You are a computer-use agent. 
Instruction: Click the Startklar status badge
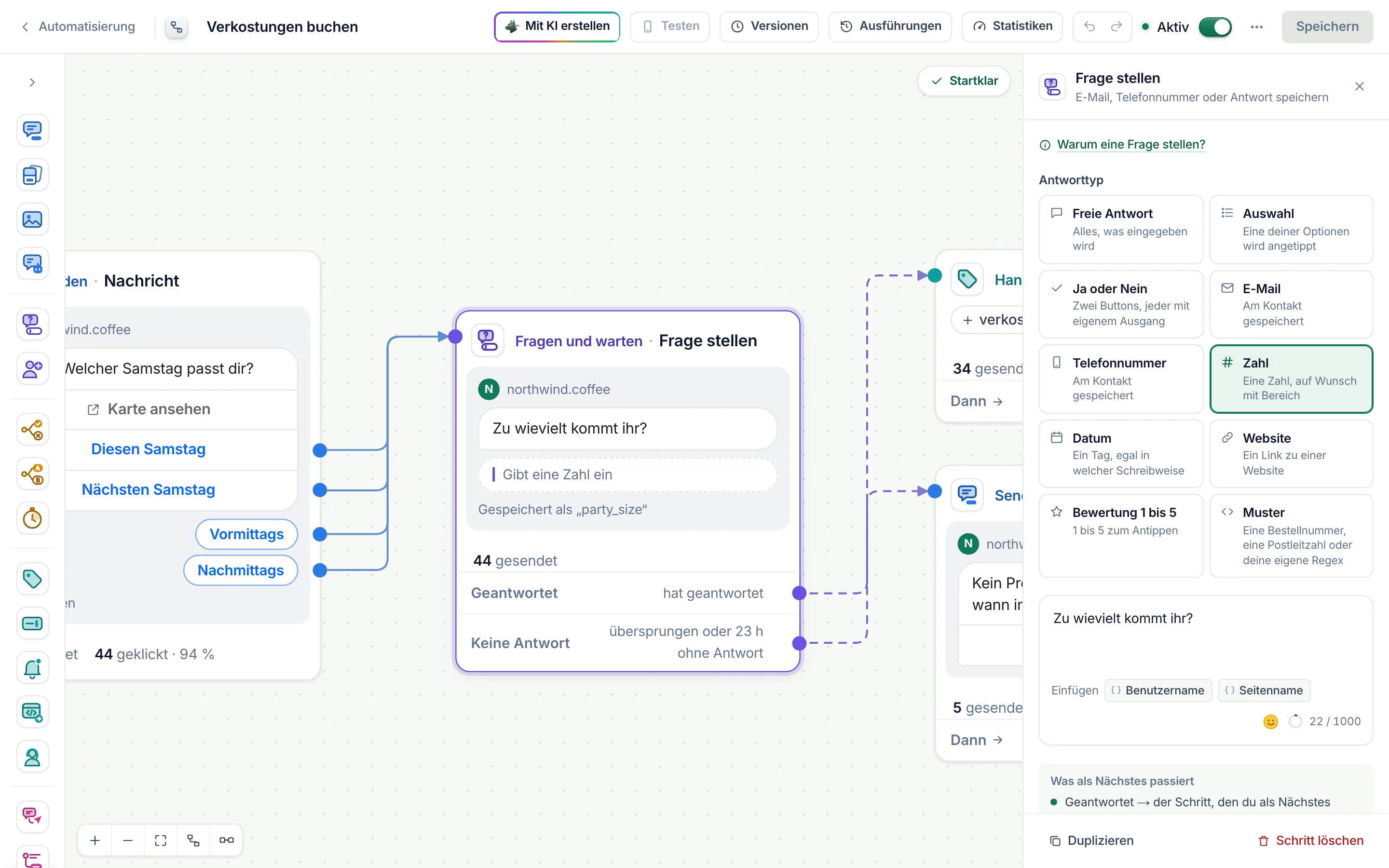click(x=964, y=81)
